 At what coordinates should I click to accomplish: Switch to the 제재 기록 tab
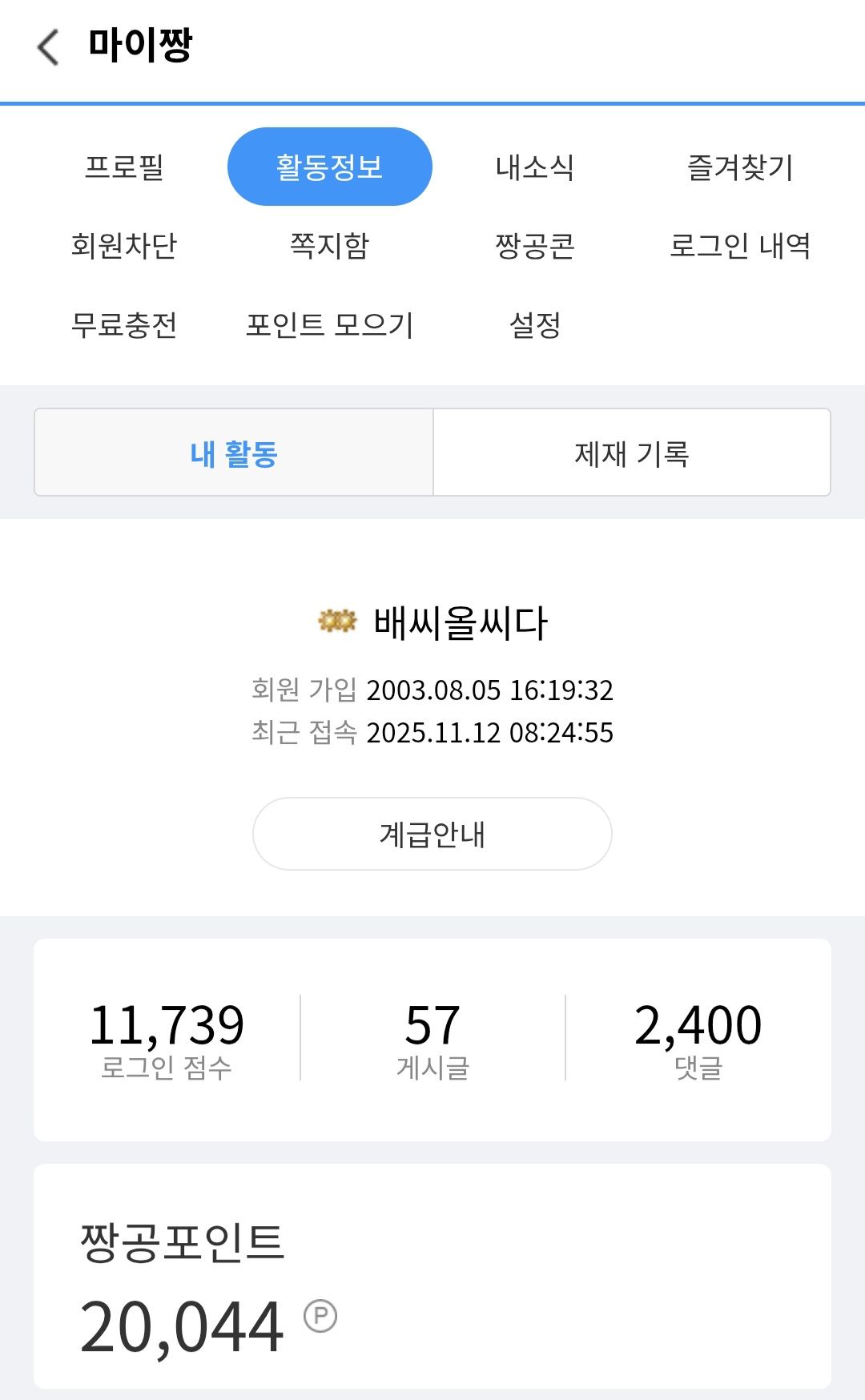pos(631,453)
